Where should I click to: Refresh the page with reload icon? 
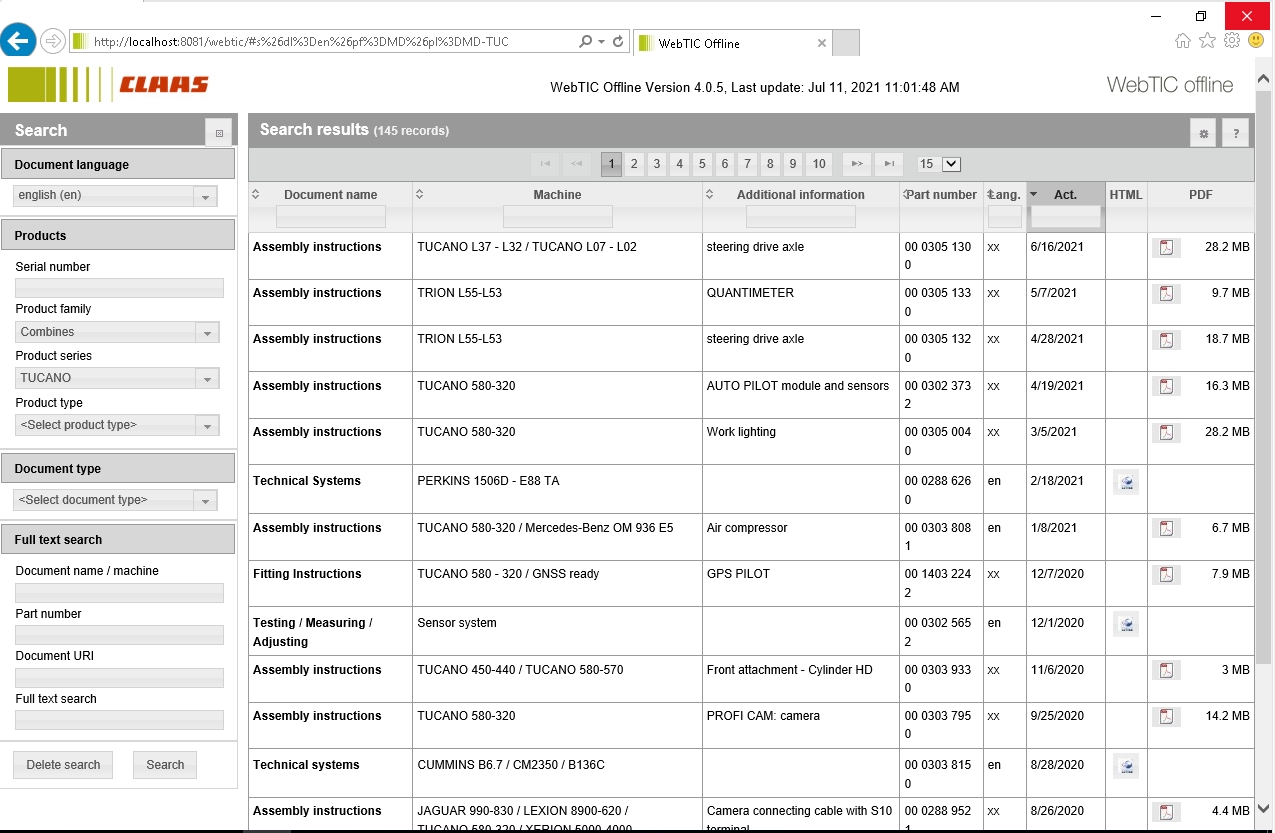click(x=618, y=42)
